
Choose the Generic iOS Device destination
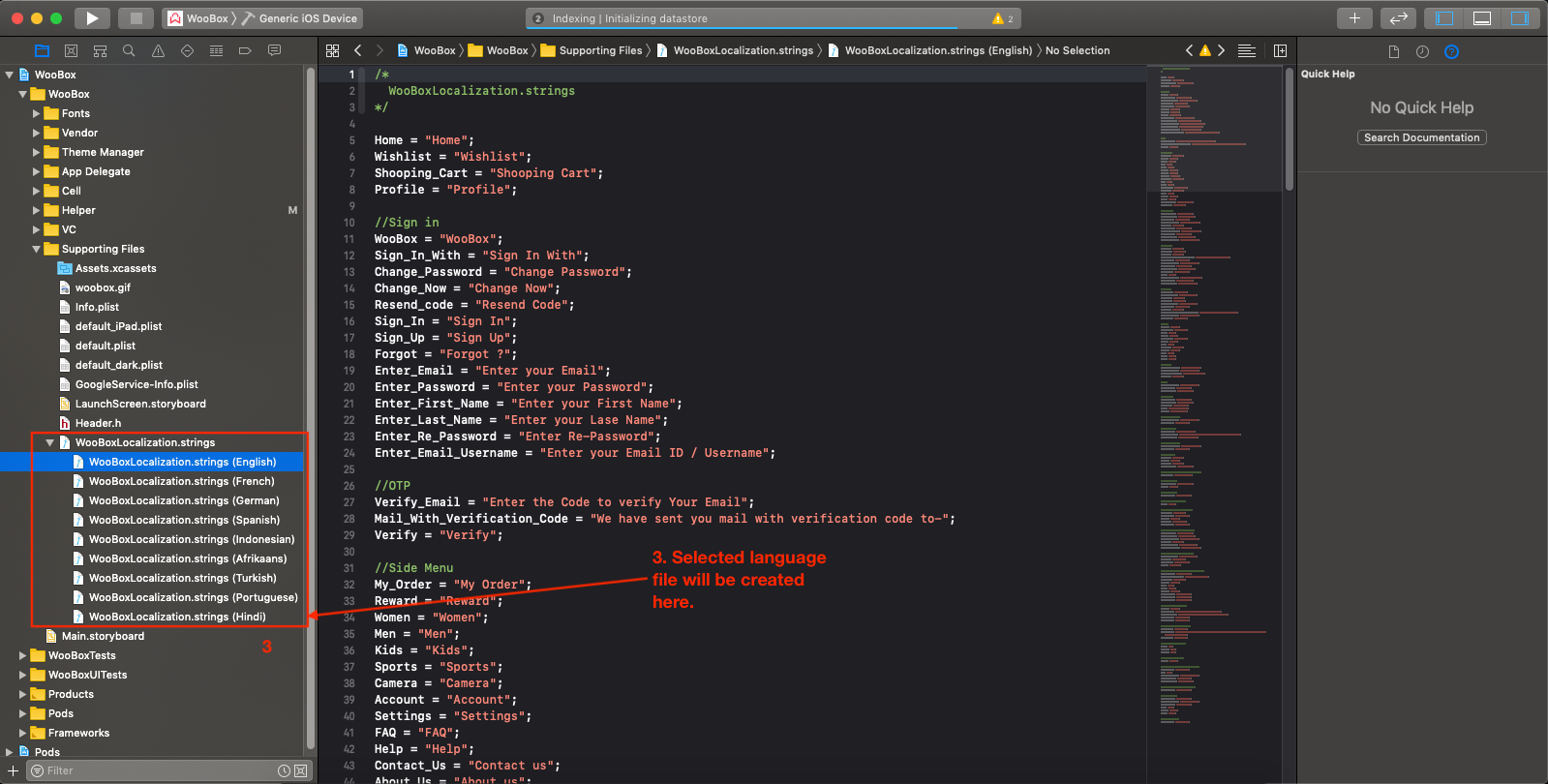(300, 18)
